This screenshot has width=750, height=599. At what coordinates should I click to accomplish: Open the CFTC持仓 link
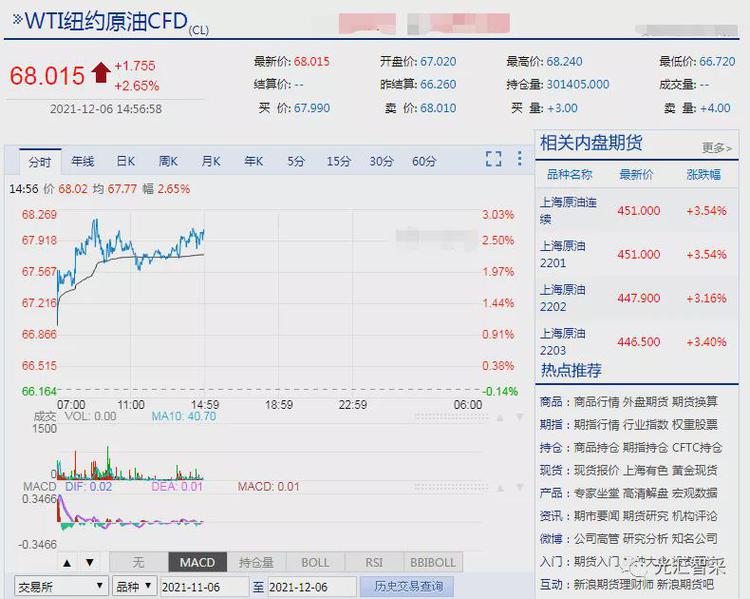[697, 448]
